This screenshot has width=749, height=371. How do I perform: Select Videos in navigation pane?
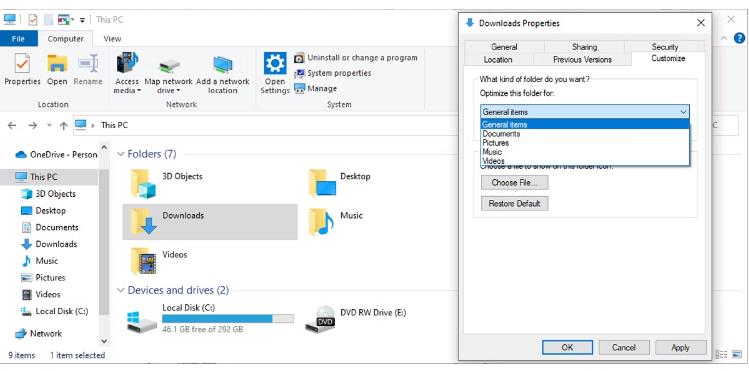click(41, 294)
